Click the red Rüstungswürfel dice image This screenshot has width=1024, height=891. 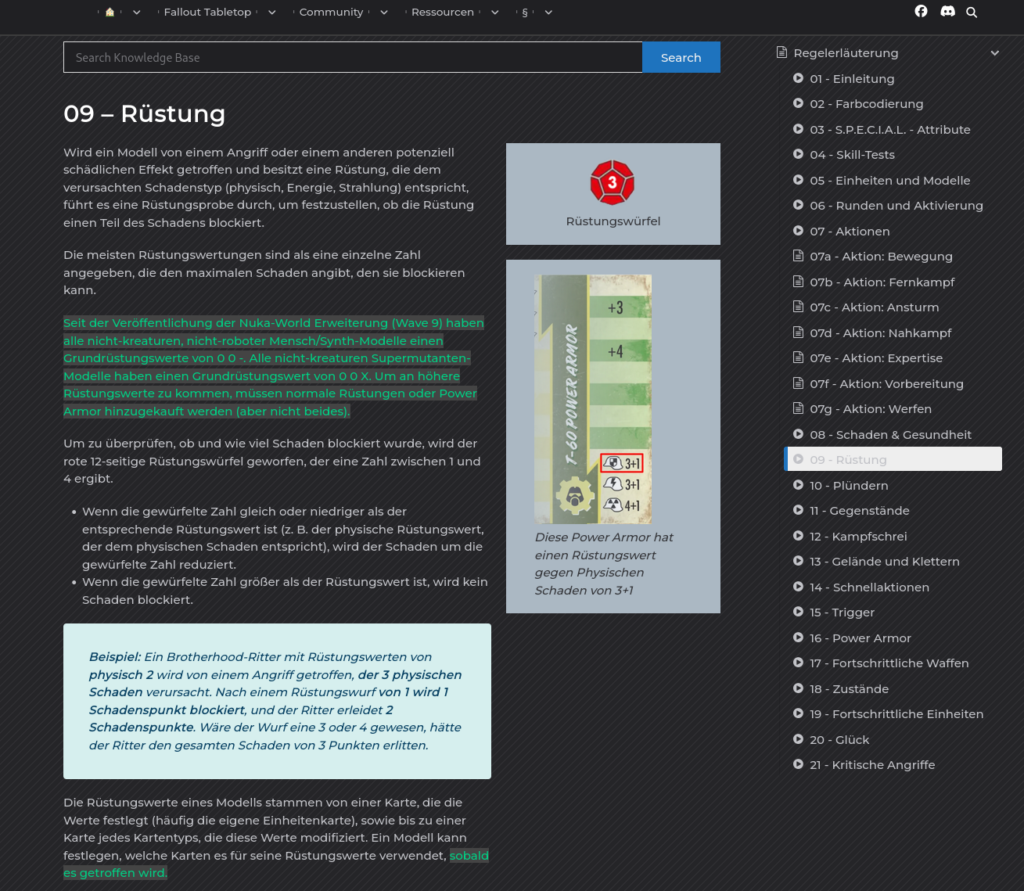pos(612,182)
